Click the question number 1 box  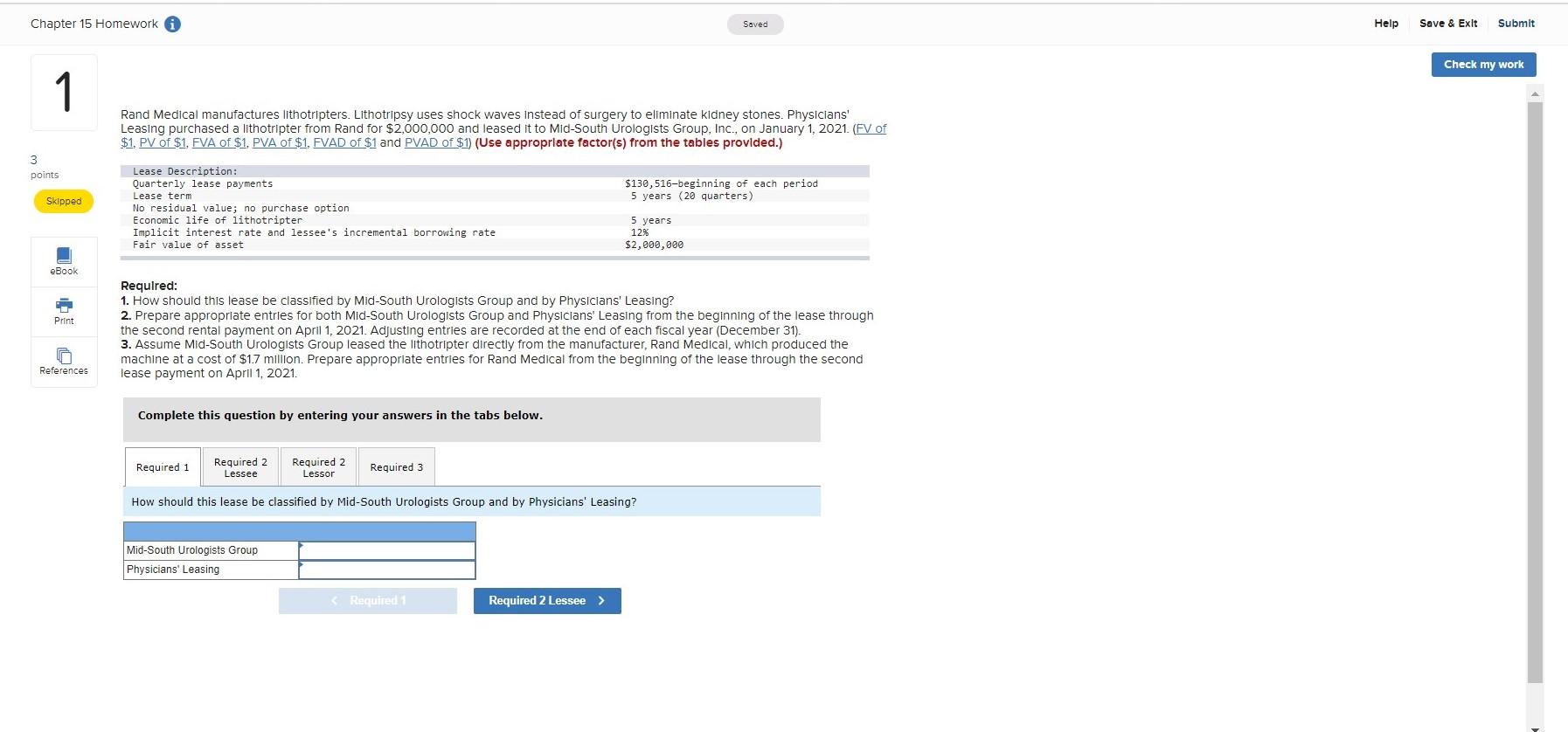(x=64, y=93)
